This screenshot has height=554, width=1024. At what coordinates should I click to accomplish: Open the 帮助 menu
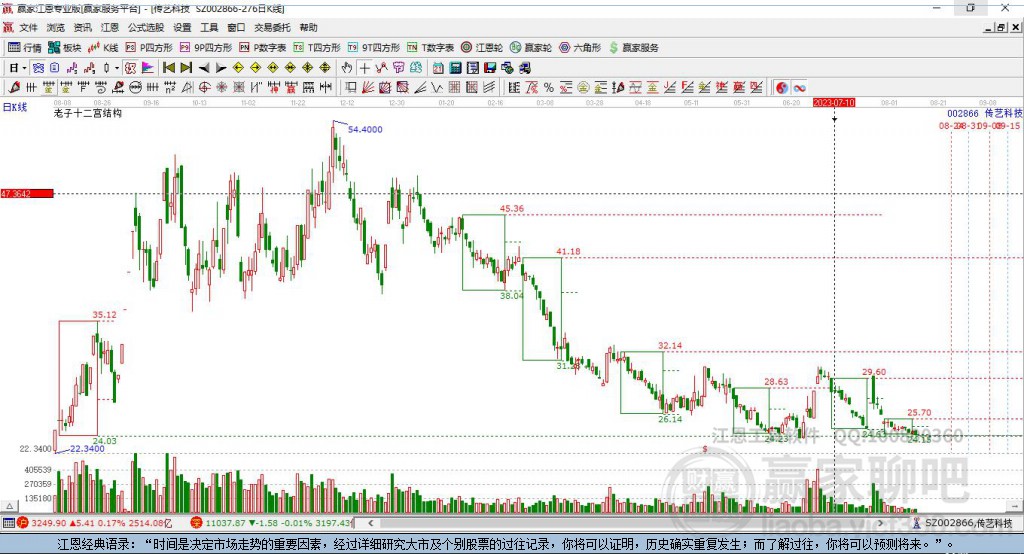(308, 27)
